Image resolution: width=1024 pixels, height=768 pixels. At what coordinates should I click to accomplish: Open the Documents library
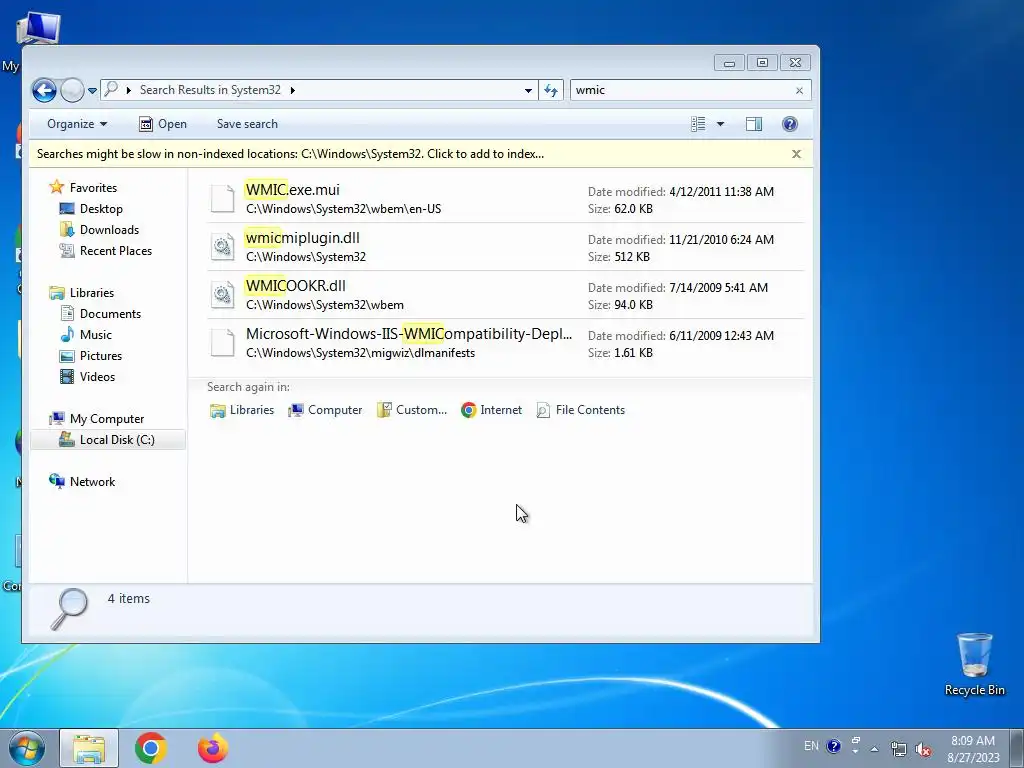pyautogui.click(x=110, y=313)
